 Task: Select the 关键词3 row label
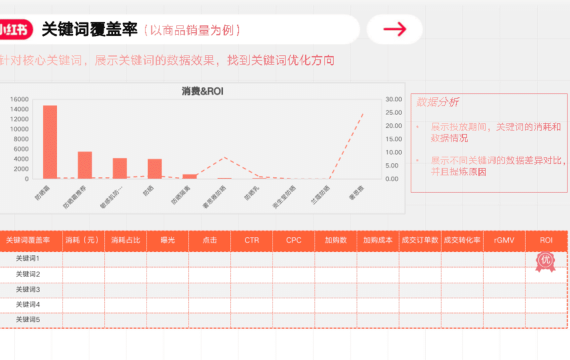(x=28, y=289)
